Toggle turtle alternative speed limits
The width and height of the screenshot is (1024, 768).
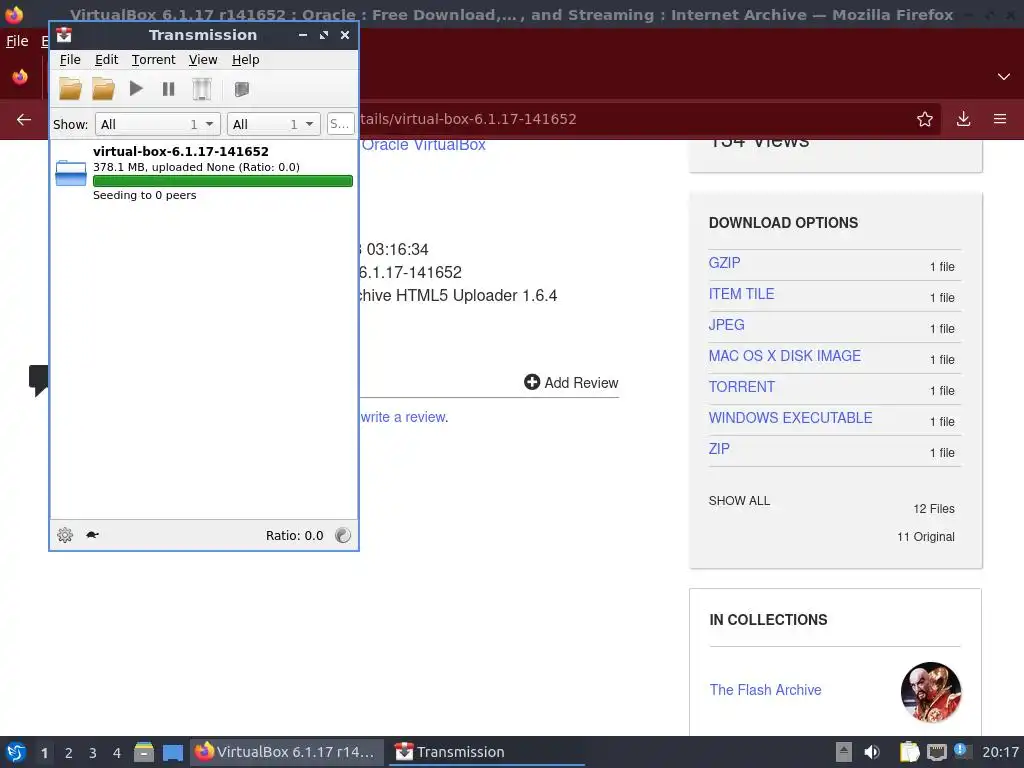click(92, 535)
